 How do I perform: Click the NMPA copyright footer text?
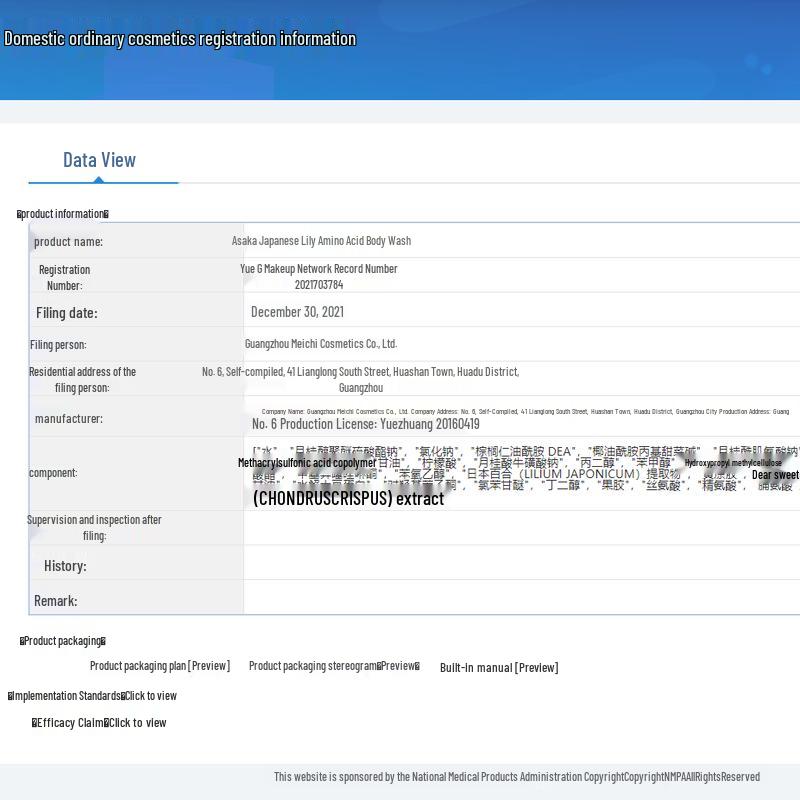coord(517,777)
